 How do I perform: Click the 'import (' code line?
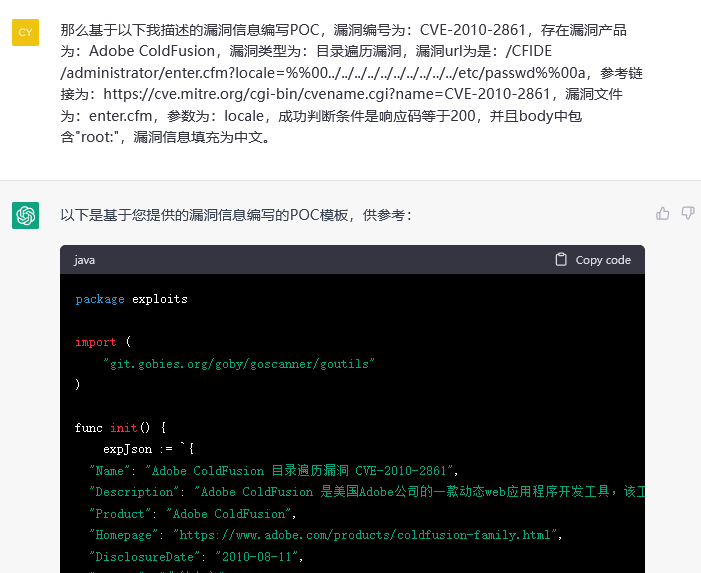point(103,342)
